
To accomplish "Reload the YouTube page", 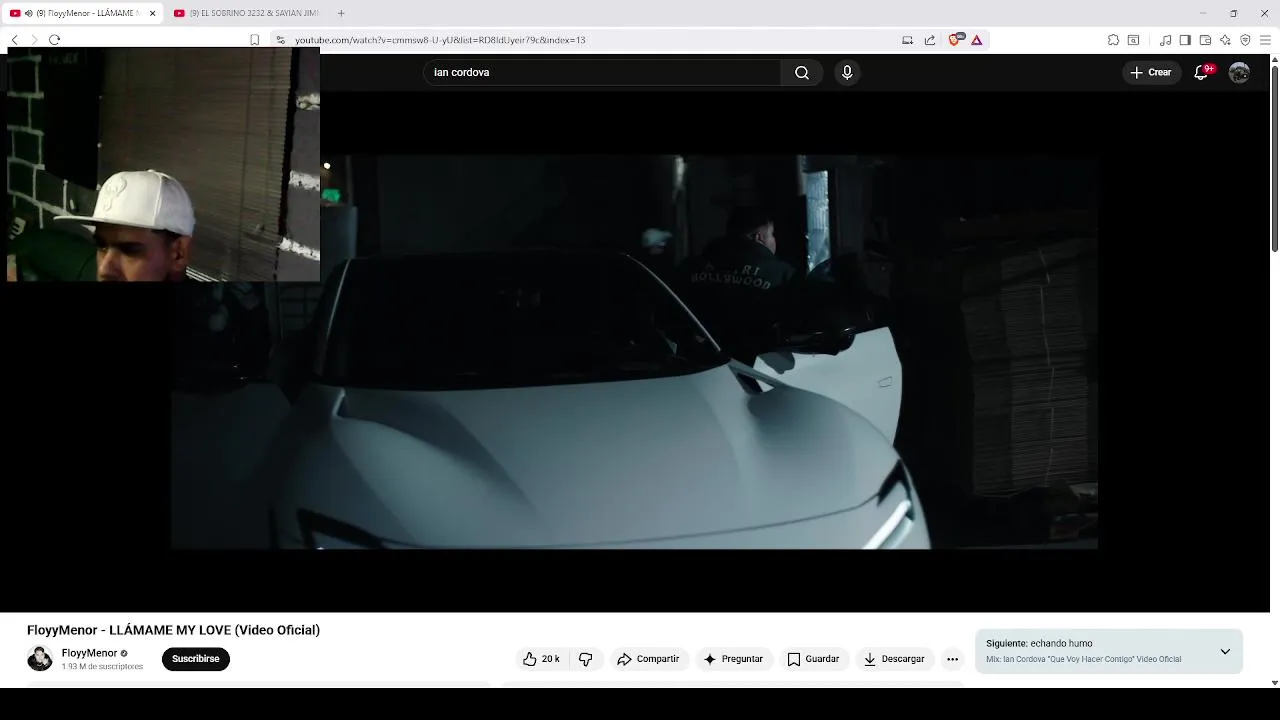I will 54,40.
